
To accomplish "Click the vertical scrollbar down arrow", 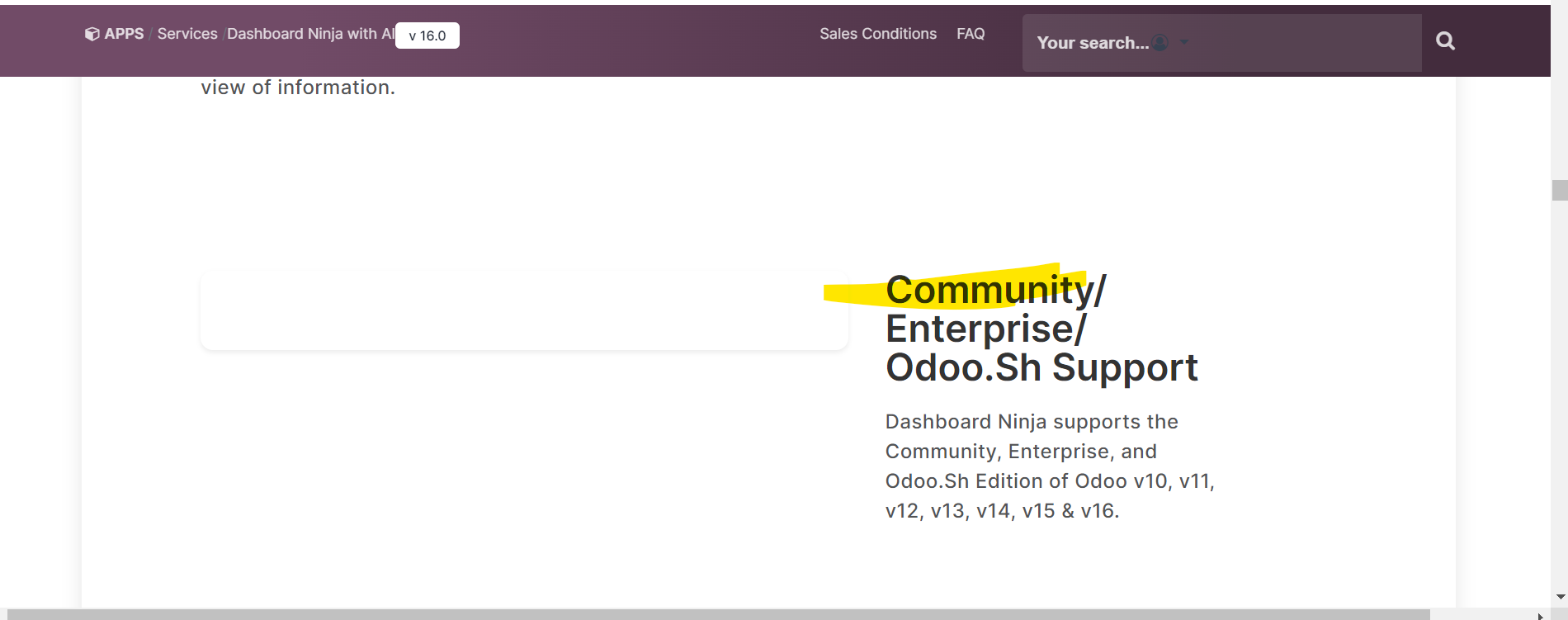I will point(1560,596).
